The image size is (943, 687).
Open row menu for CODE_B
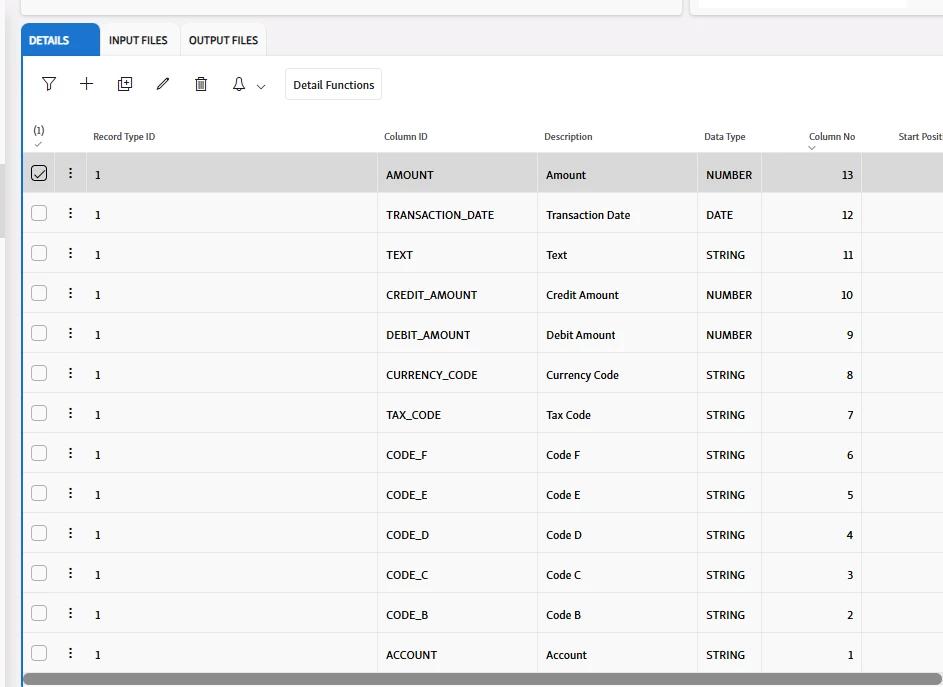[x=70, y=613]
